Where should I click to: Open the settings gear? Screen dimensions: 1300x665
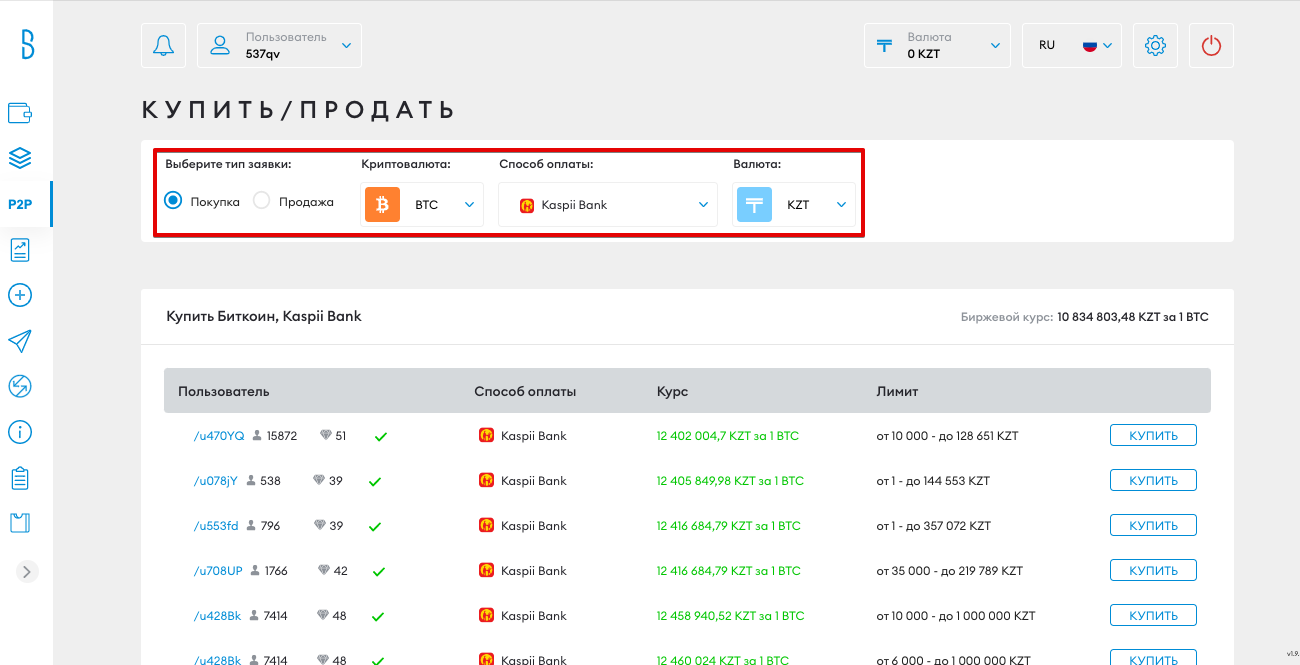[1155, 45]
